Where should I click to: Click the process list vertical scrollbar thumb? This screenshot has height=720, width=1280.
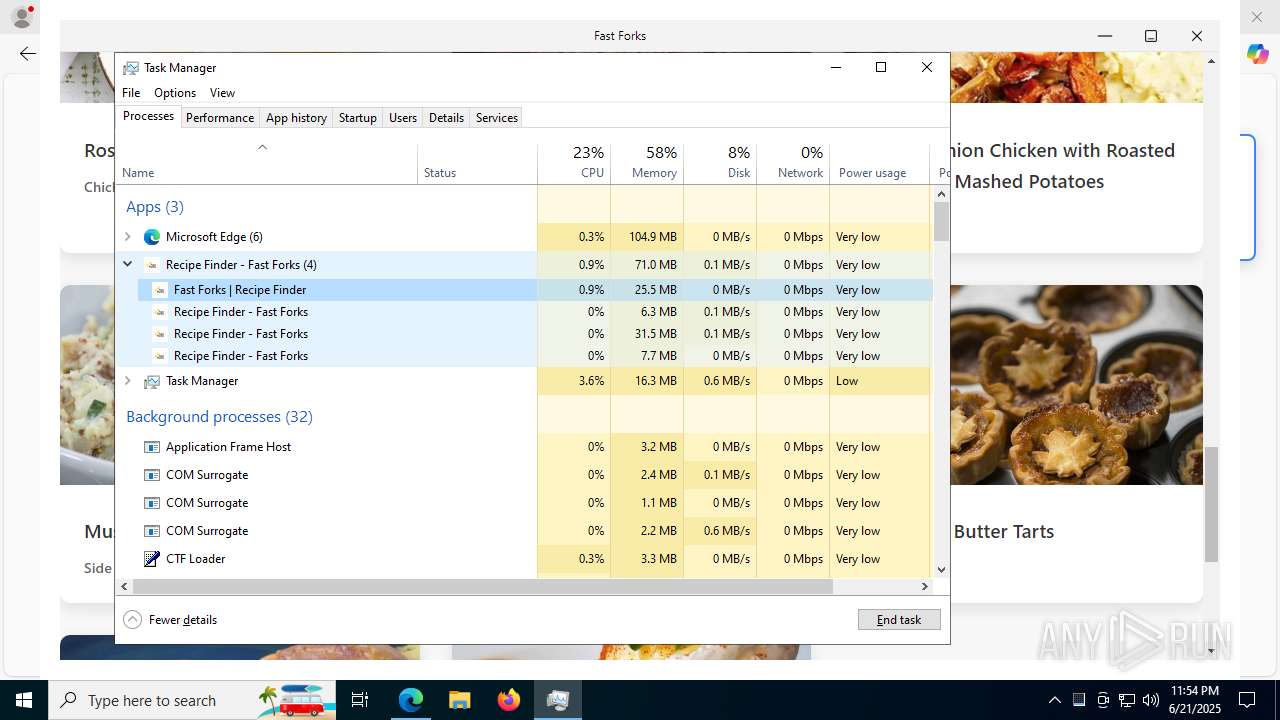pyautogui.click(x=941, y=221)
